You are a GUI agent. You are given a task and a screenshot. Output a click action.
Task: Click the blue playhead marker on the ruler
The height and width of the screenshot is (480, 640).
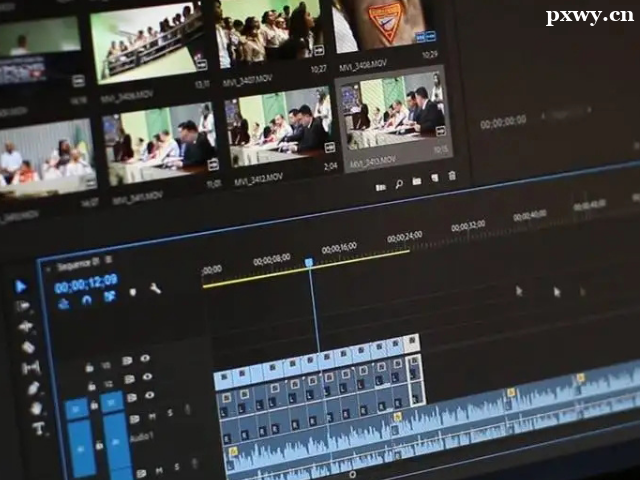(309, 262)
